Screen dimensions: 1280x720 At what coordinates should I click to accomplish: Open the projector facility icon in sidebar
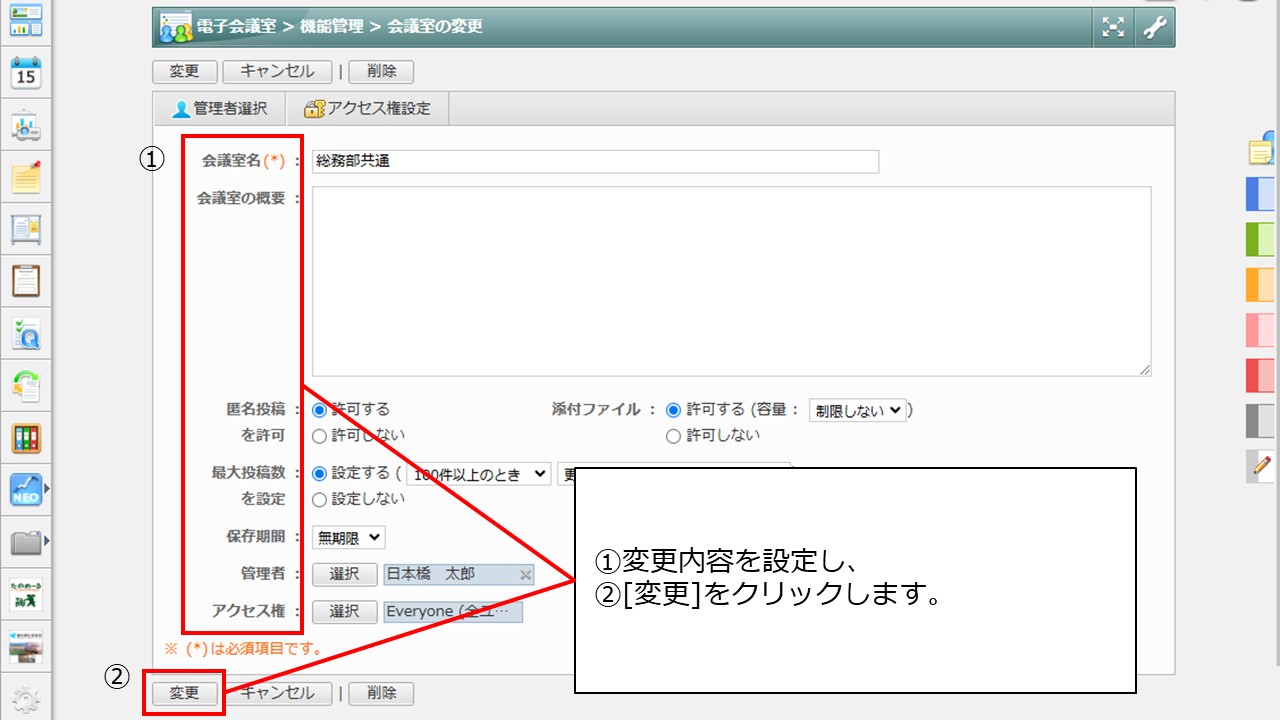tap(26, 126)
